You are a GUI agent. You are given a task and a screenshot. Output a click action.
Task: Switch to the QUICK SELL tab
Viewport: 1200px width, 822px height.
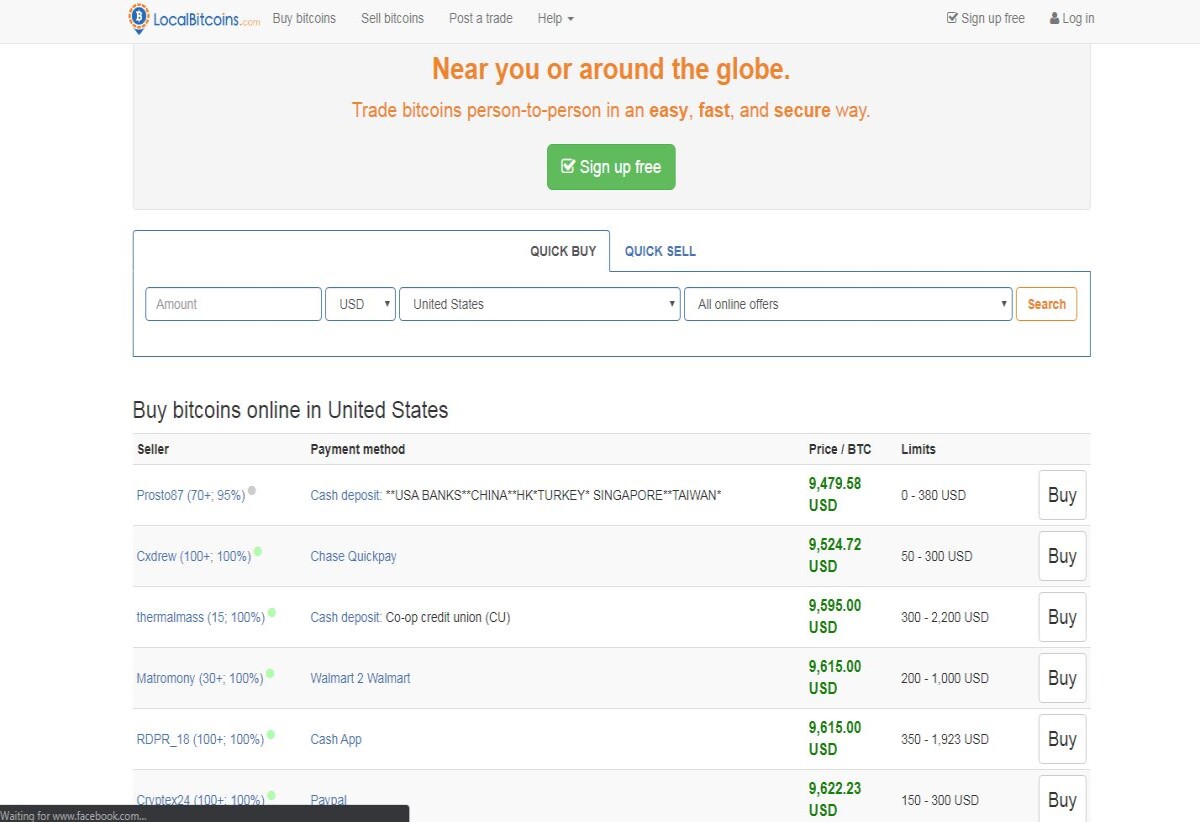coord(660,251)
